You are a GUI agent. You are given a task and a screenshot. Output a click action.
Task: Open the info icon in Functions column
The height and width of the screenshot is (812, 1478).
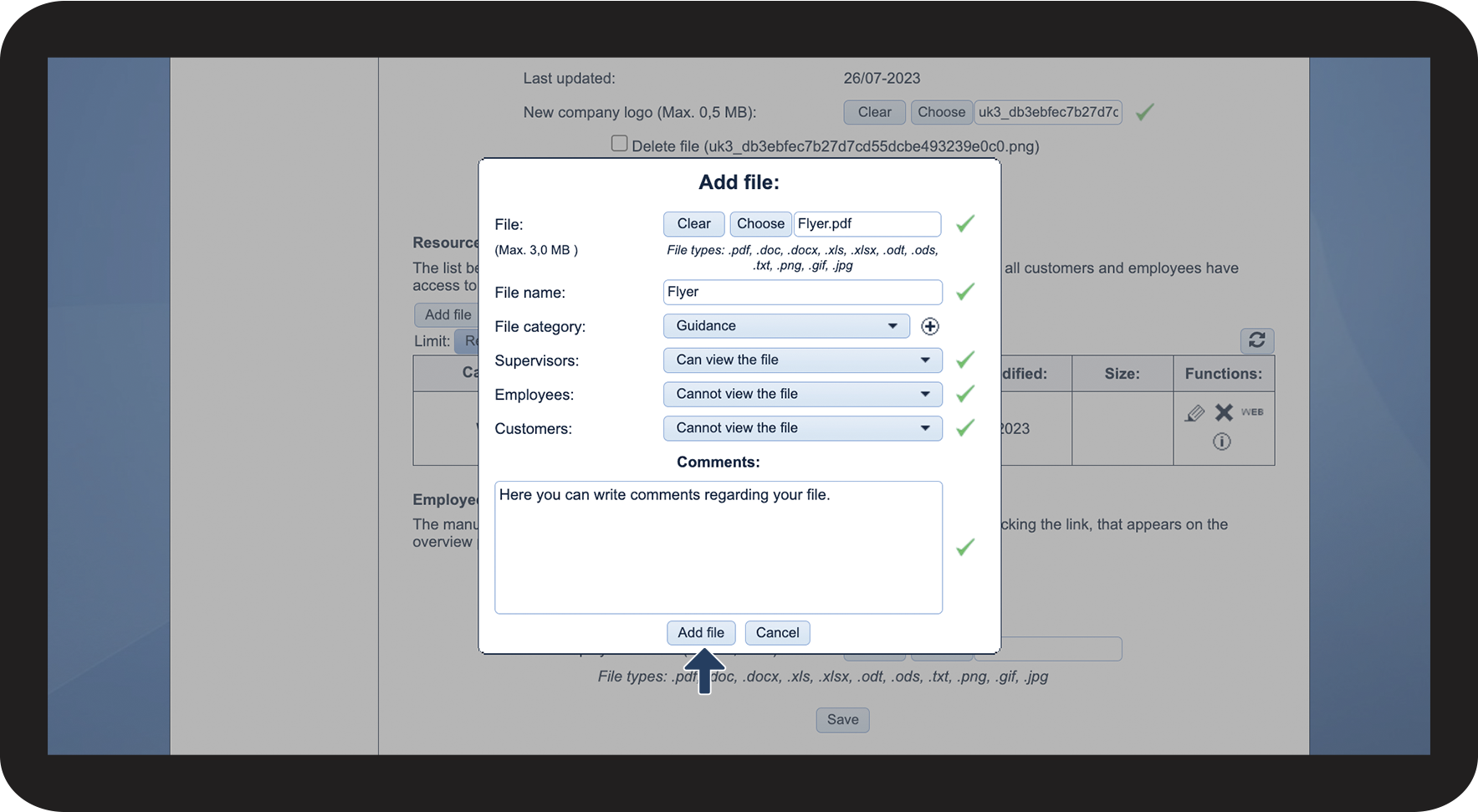(1221, 442)
